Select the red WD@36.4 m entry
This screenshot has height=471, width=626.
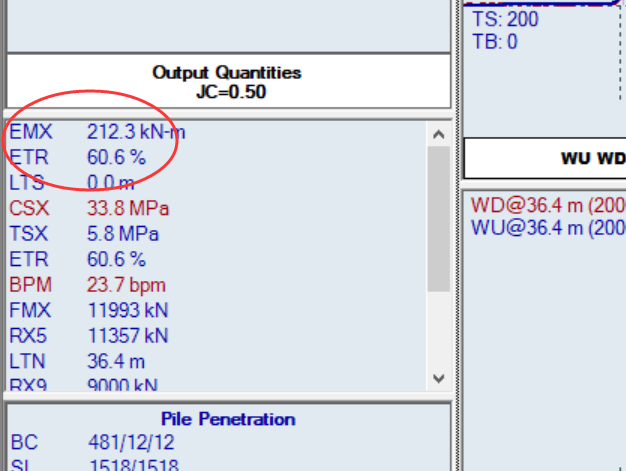[548, 205]
